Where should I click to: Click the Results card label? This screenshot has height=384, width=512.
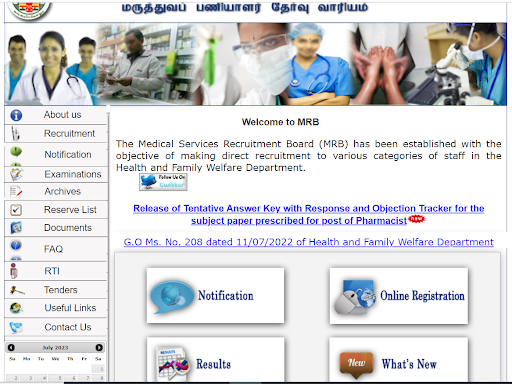click(x=213, y=364)
